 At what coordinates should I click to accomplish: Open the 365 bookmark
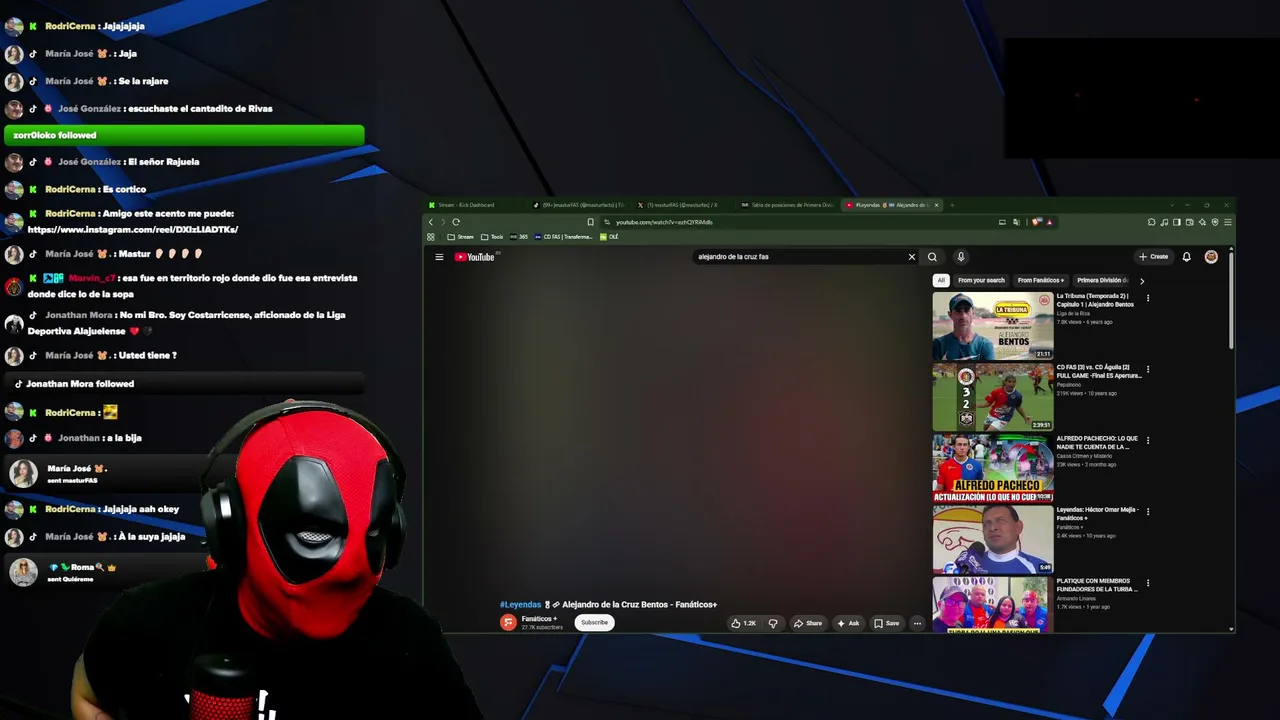519,237
